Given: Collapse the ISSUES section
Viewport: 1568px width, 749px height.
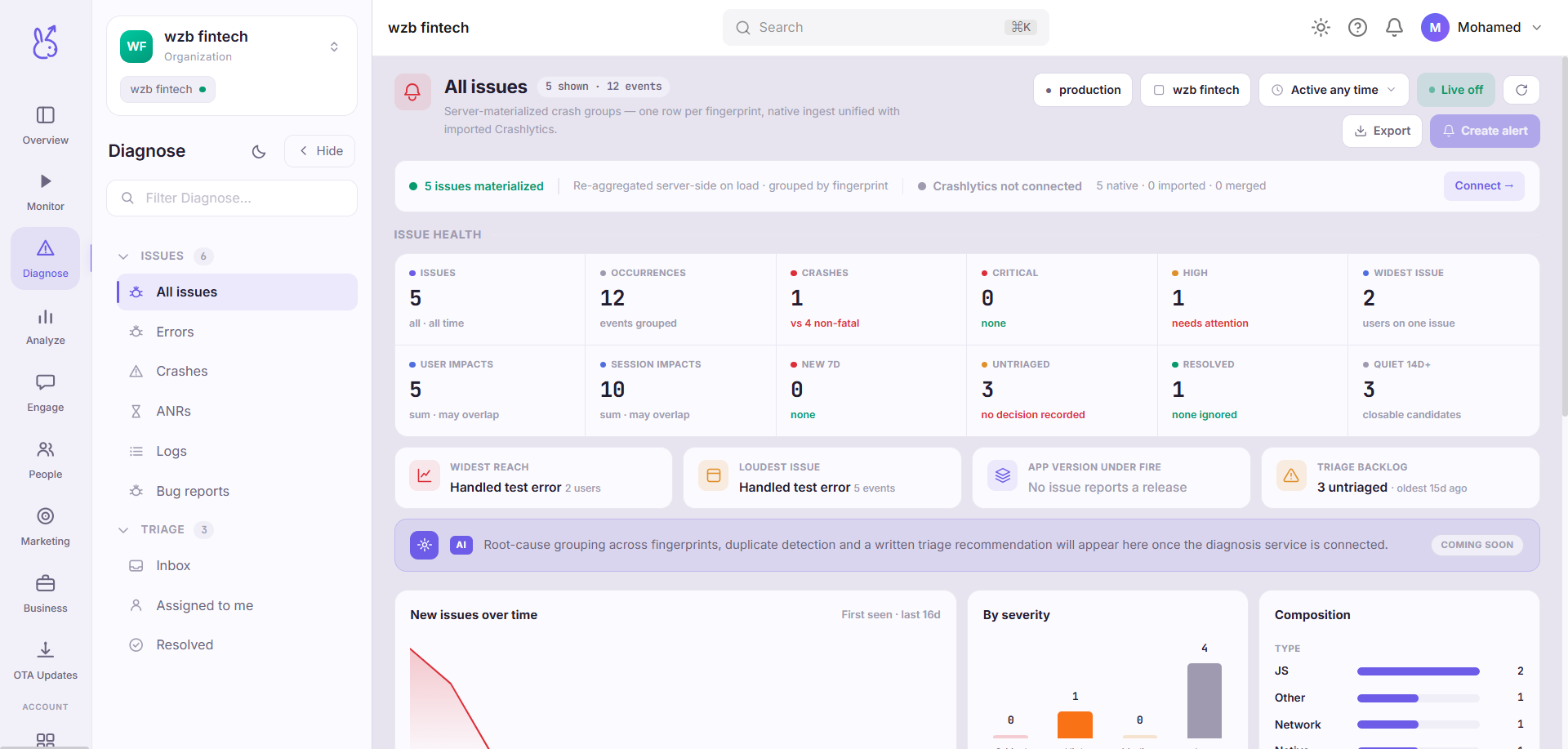Looking at the screenshot, I should coord(123,256).
